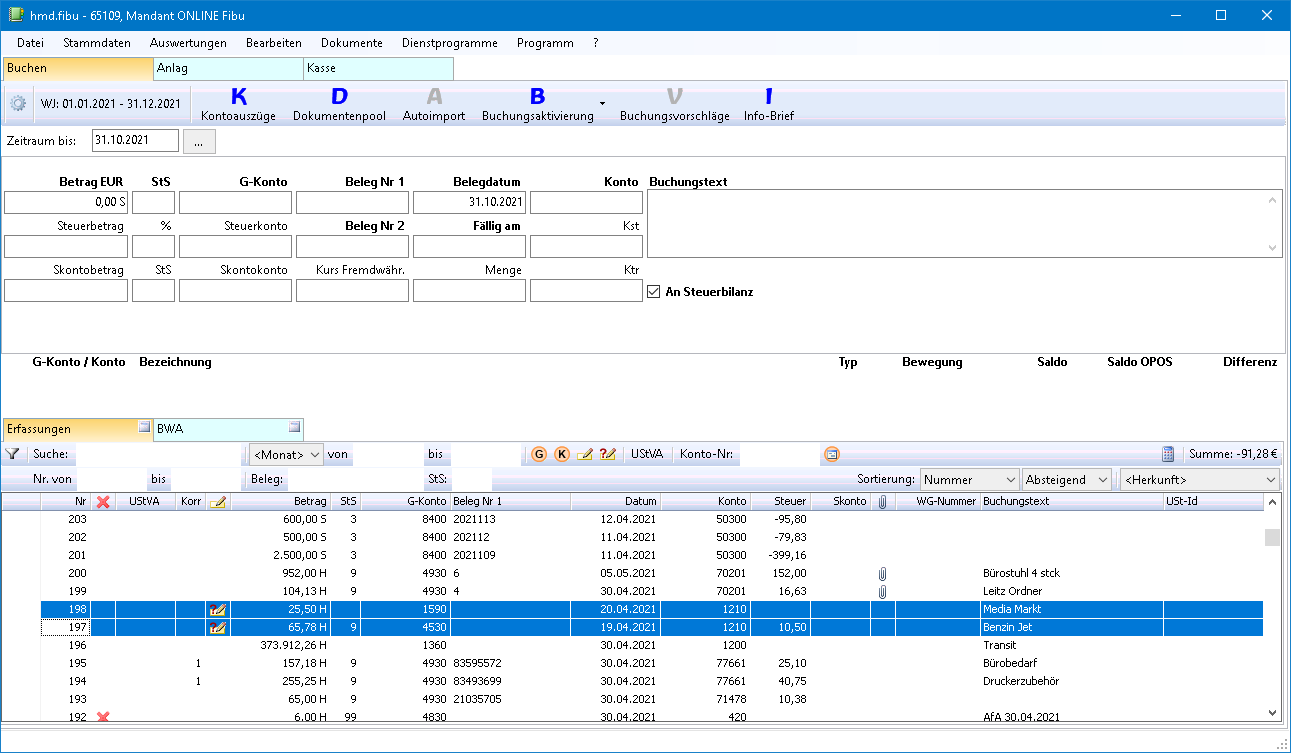Toggle the An Steuerbilanz checkbox

point(654,292)
